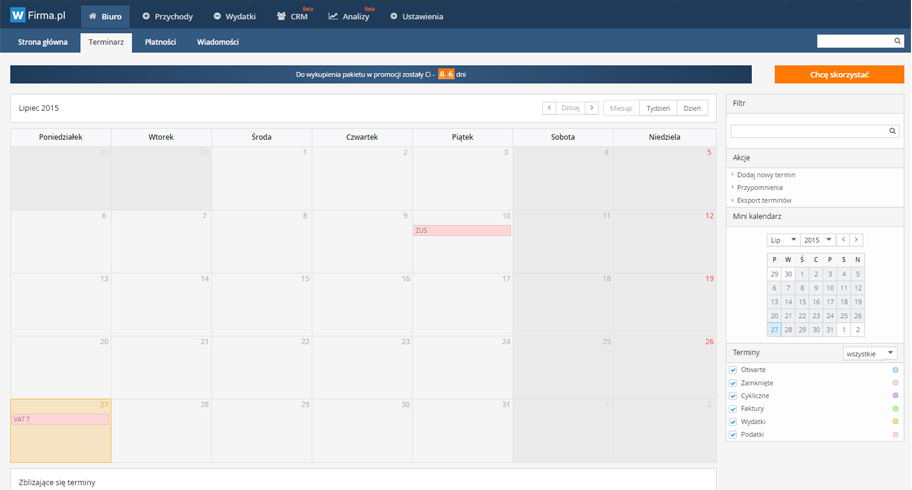This screenshot has width=912, height=490.
Task: Click the Dodaj nowy termin link
Action: pyautogui.click(x=766, y=174)
